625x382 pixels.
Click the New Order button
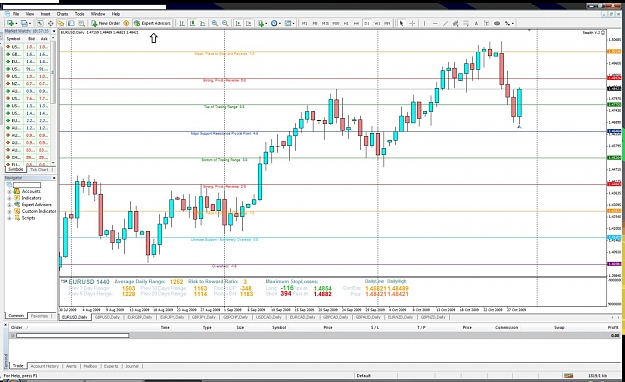[106, 23]
